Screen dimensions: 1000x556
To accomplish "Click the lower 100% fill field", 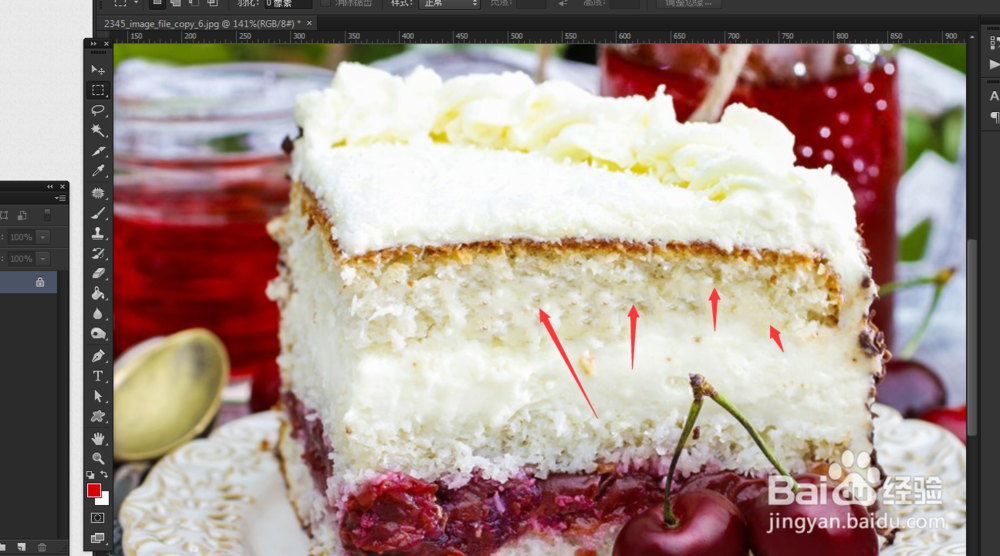I will pyautogui.click(x=21, y=259).
